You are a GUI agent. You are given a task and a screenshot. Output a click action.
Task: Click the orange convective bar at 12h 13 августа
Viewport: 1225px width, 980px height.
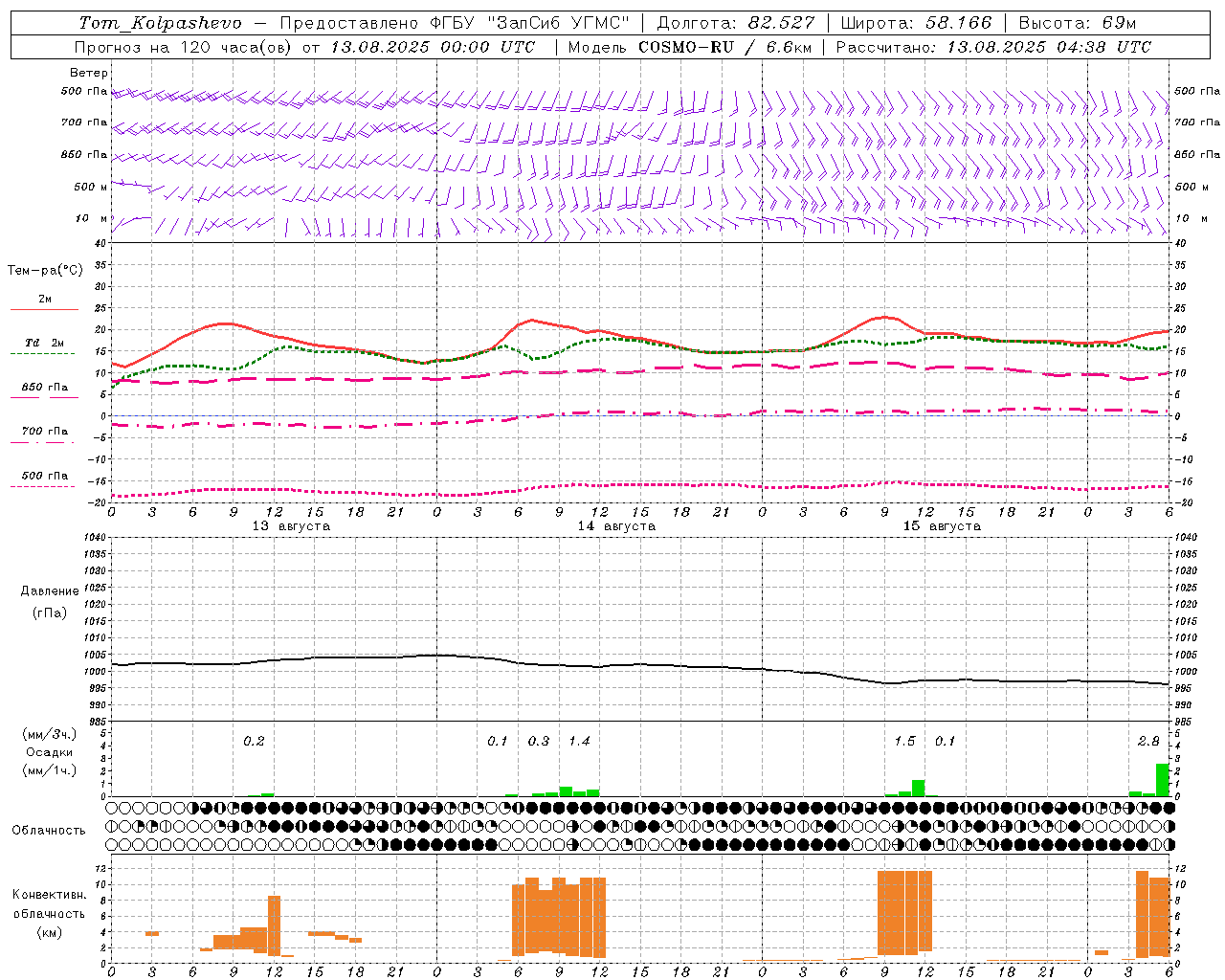[274, 925]
